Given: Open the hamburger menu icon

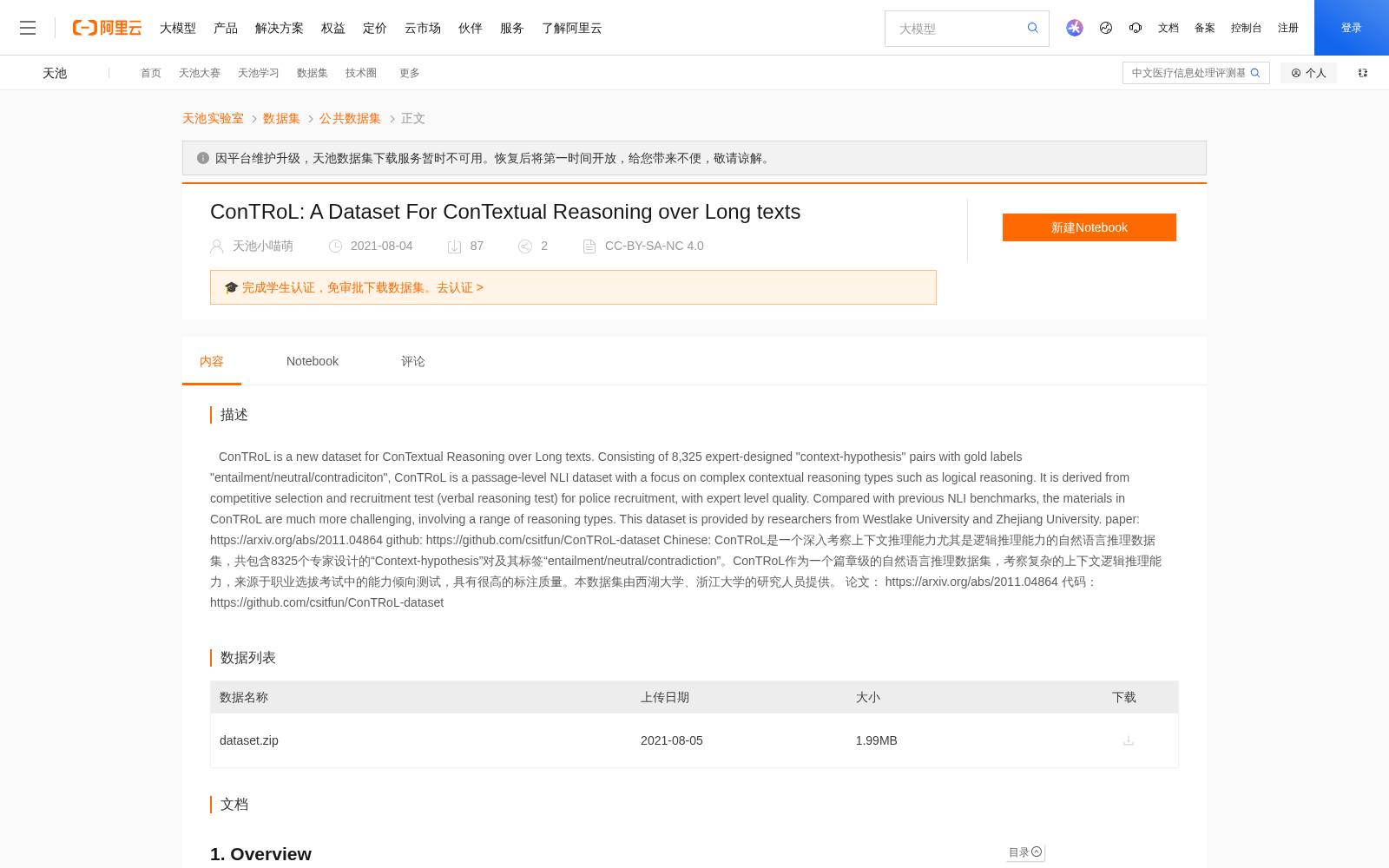Looking at the screenshot, I should coord(28,28).
